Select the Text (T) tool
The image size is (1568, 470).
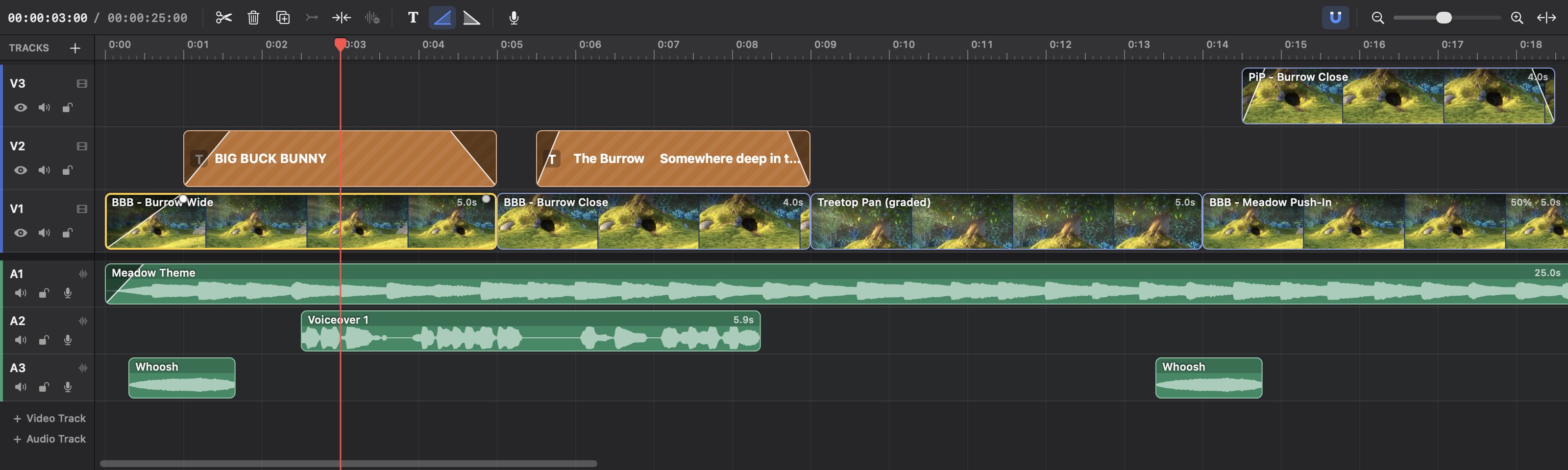coord(413,18)
